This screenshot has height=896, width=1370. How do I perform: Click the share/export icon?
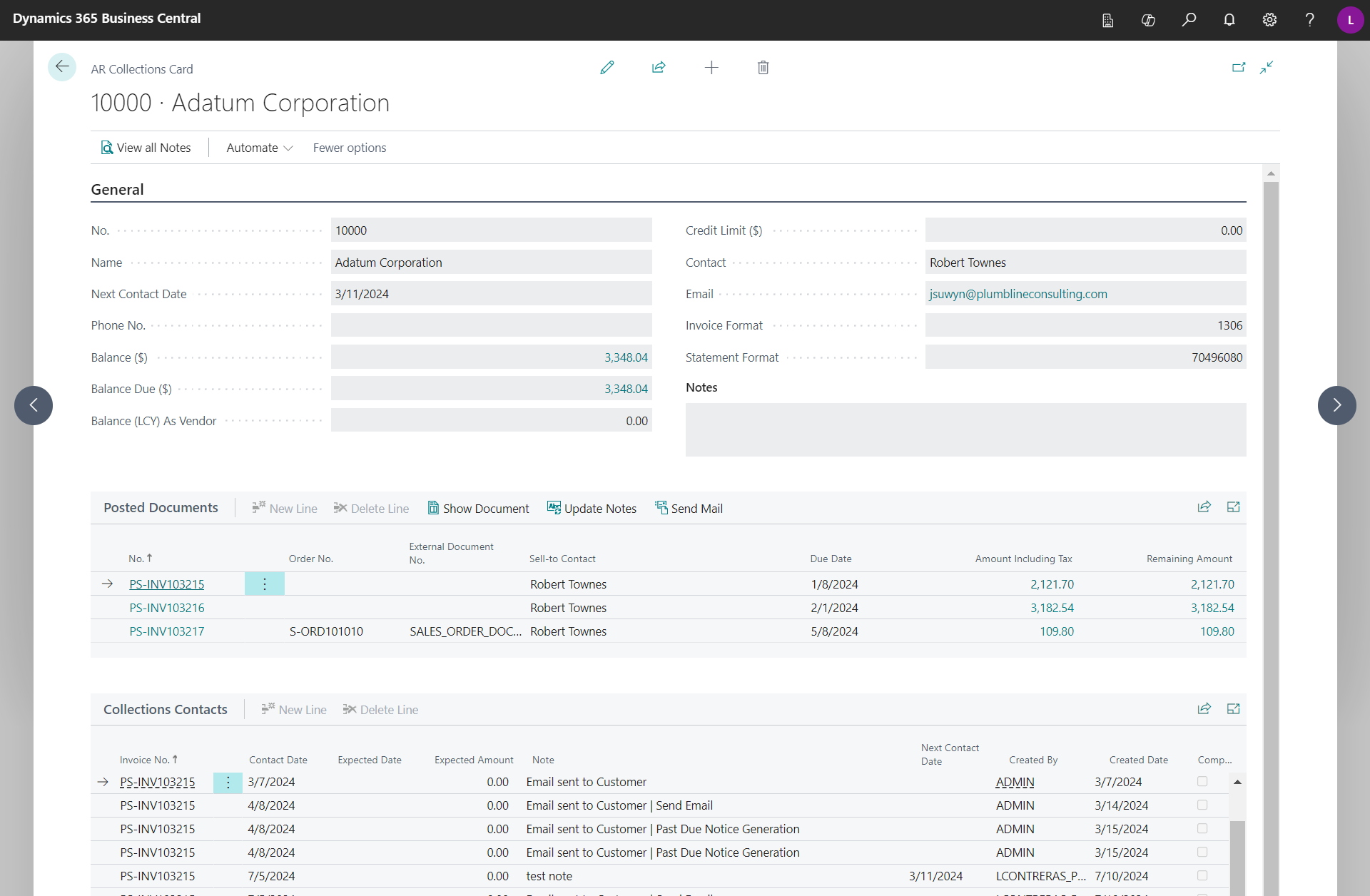(658, 67)
